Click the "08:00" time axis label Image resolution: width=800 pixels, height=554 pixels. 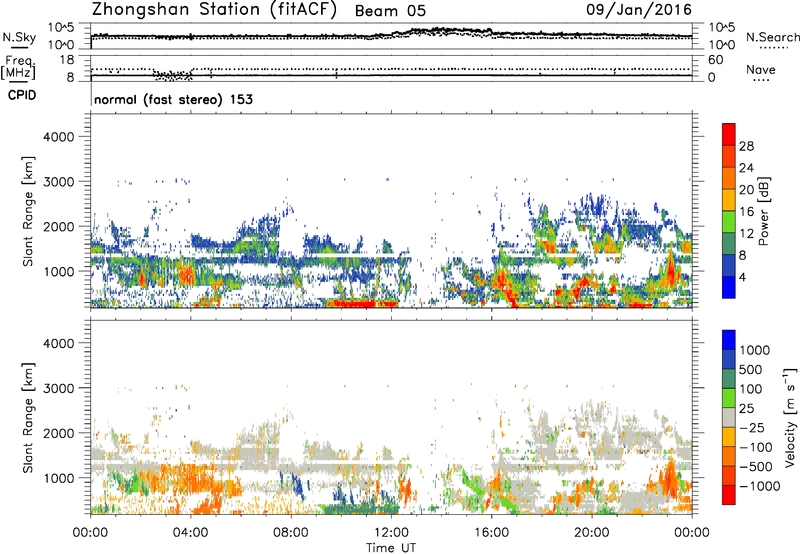tap(291, 533)
